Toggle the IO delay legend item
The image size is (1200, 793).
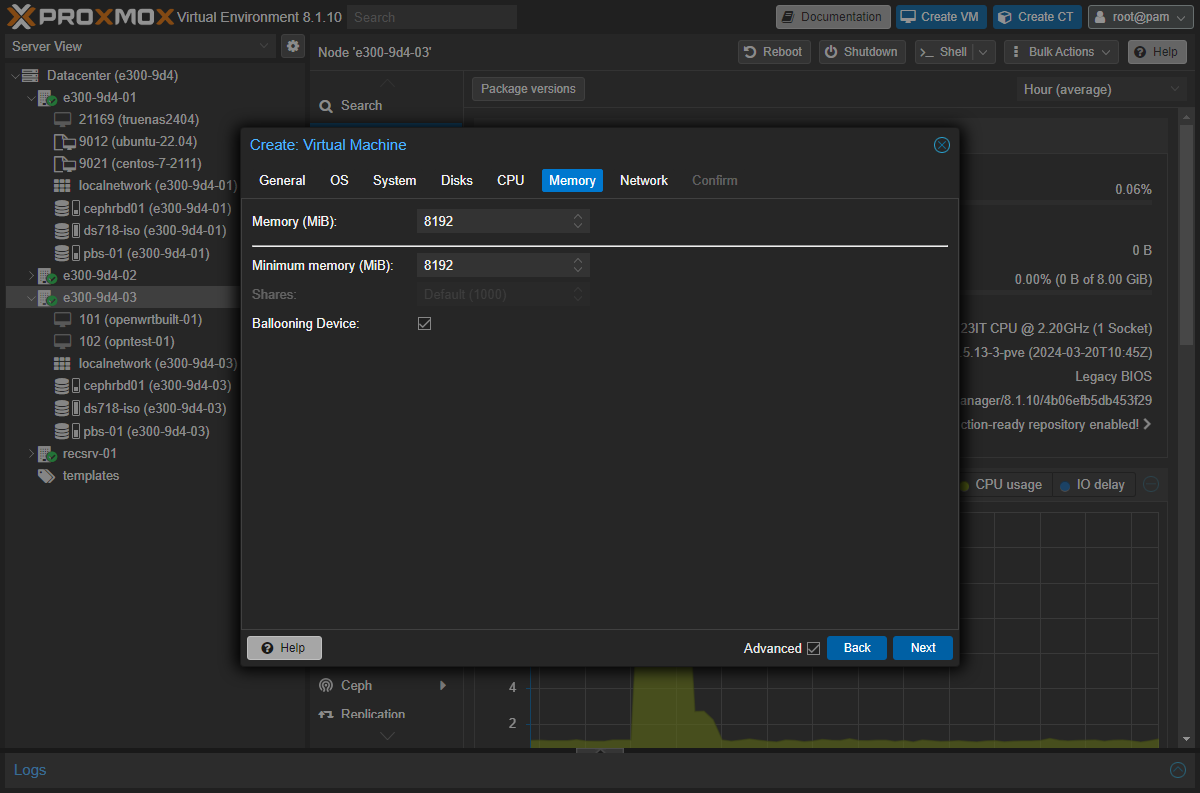1092,485
